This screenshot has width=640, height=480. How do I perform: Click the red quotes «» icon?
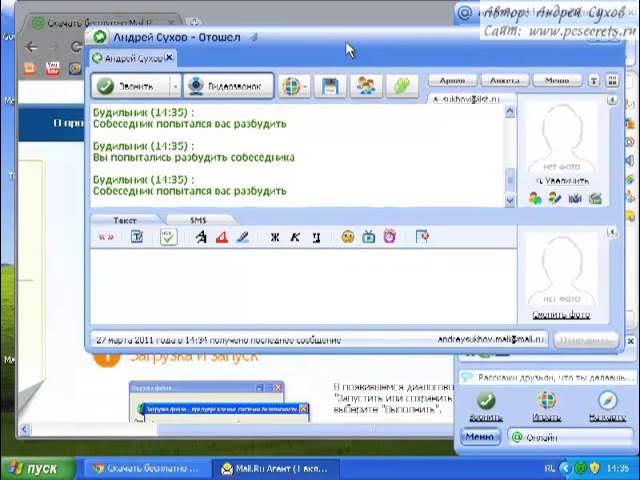pos(107,237)
